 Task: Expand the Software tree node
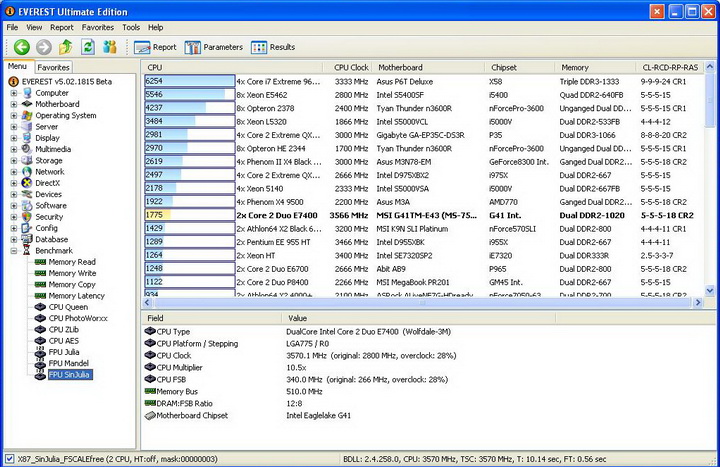coord(14,205)
